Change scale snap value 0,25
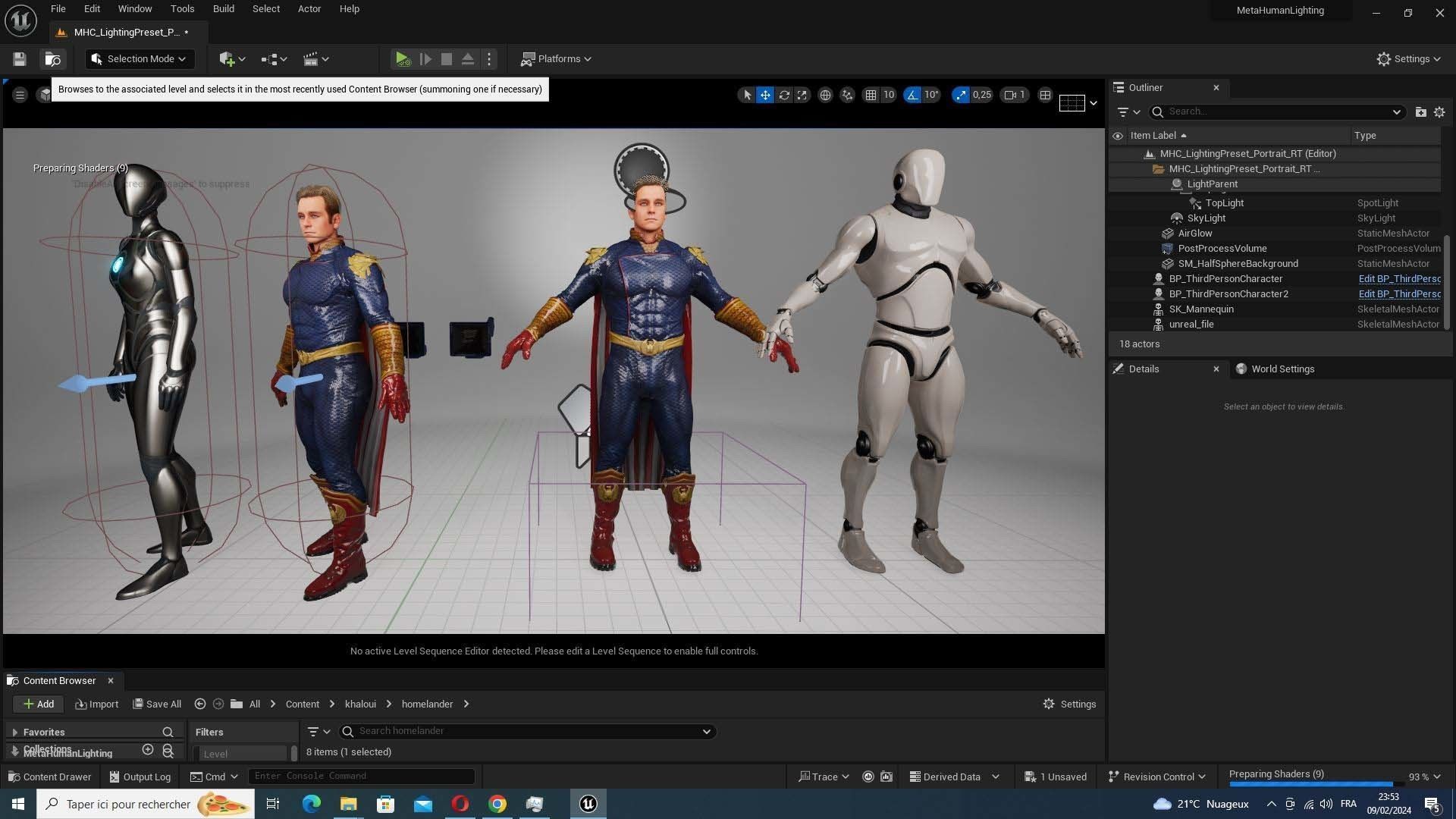Screen dimensions: 1456x819 982,95
